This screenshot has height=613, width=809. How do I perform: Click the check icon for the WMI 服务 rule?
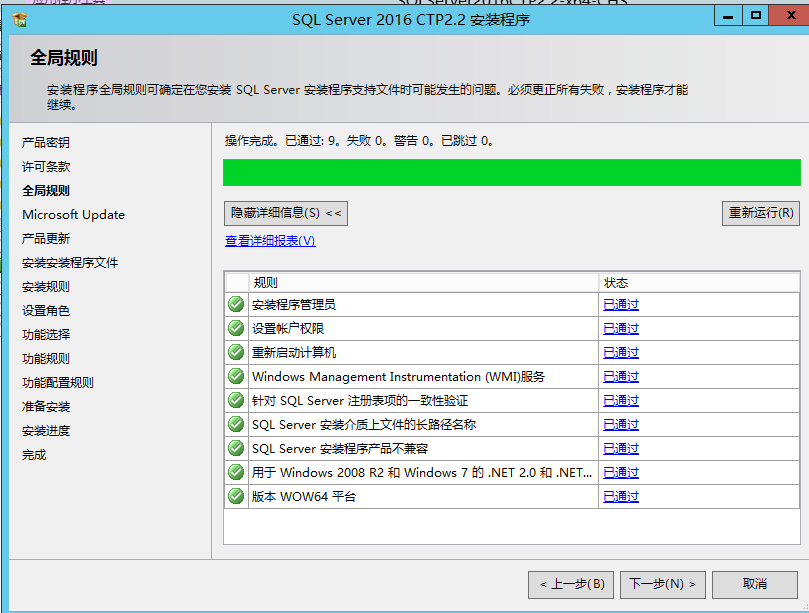coord(236,376)
